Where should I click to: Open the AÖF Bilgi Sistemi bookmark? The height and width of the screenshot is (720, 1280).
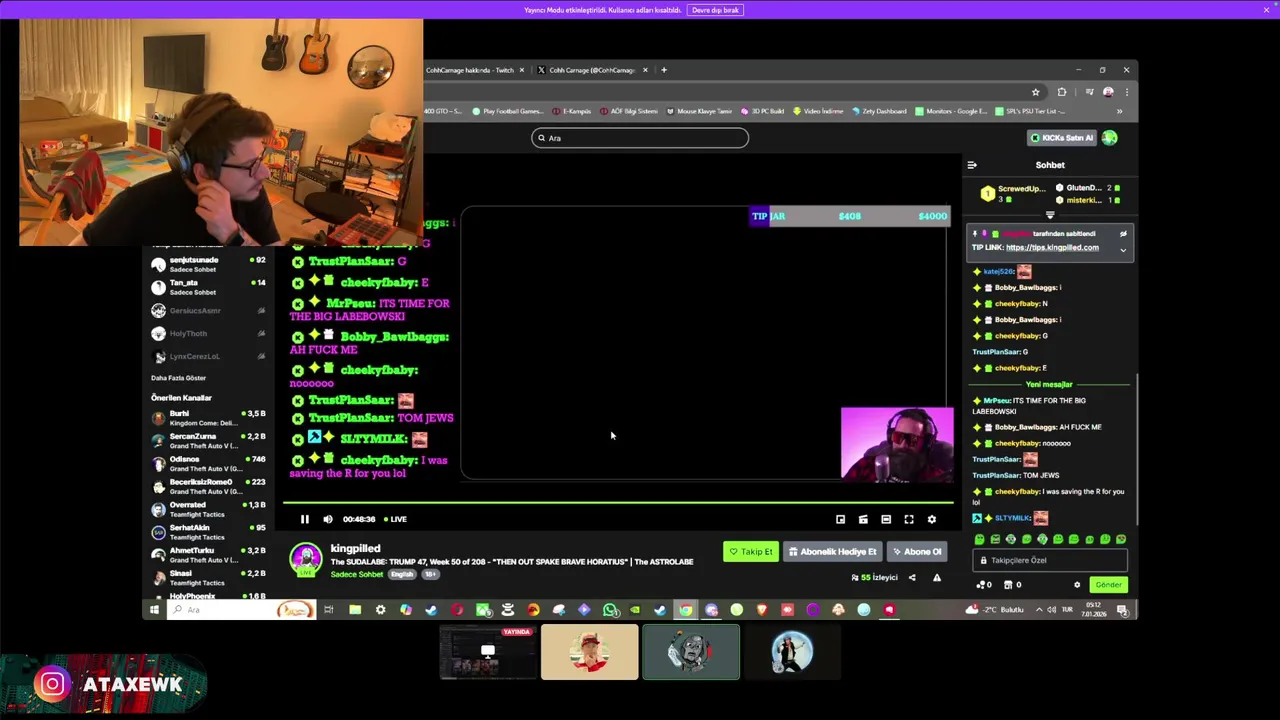627,111
